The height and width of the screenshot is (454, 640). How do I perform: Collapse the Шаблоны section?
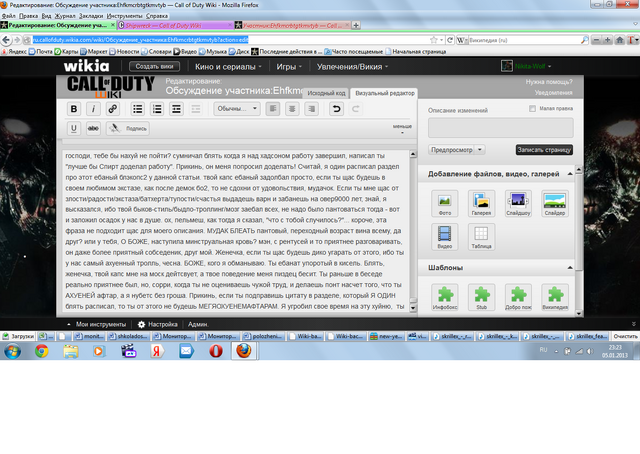pos(570,268)
